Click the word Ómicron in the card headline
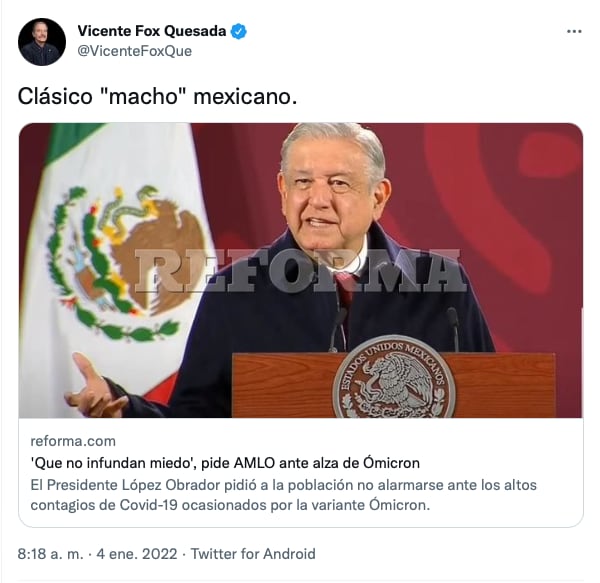Image resolution: width=600 pixels, height=583 pixels. coord(391,463)
